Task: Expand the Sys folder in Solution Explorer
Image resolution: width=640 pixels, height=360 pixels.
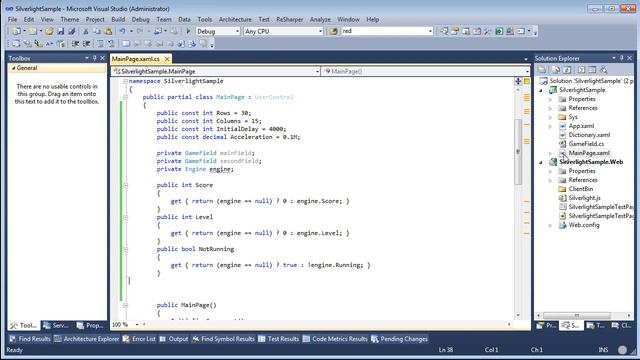Action: [x=550, y=117]
